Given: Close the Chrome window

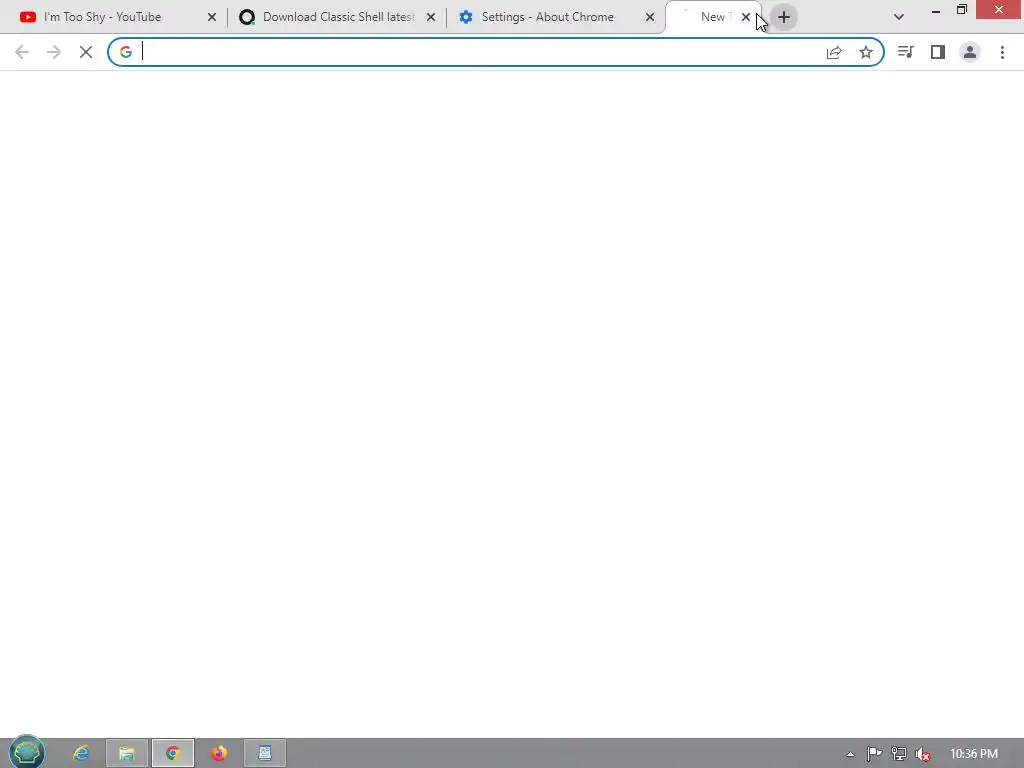Looking at the screenshot, I should point(999,10).
